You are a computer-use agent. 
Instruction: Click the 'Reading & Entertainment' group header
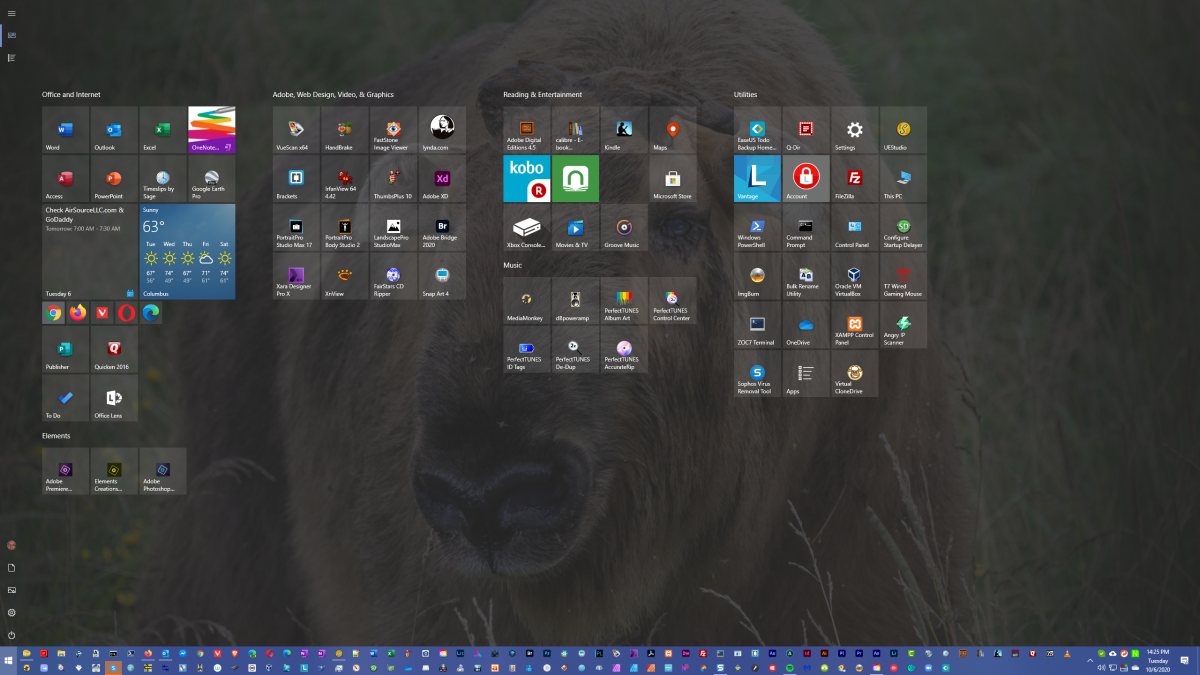coord(543,95)
